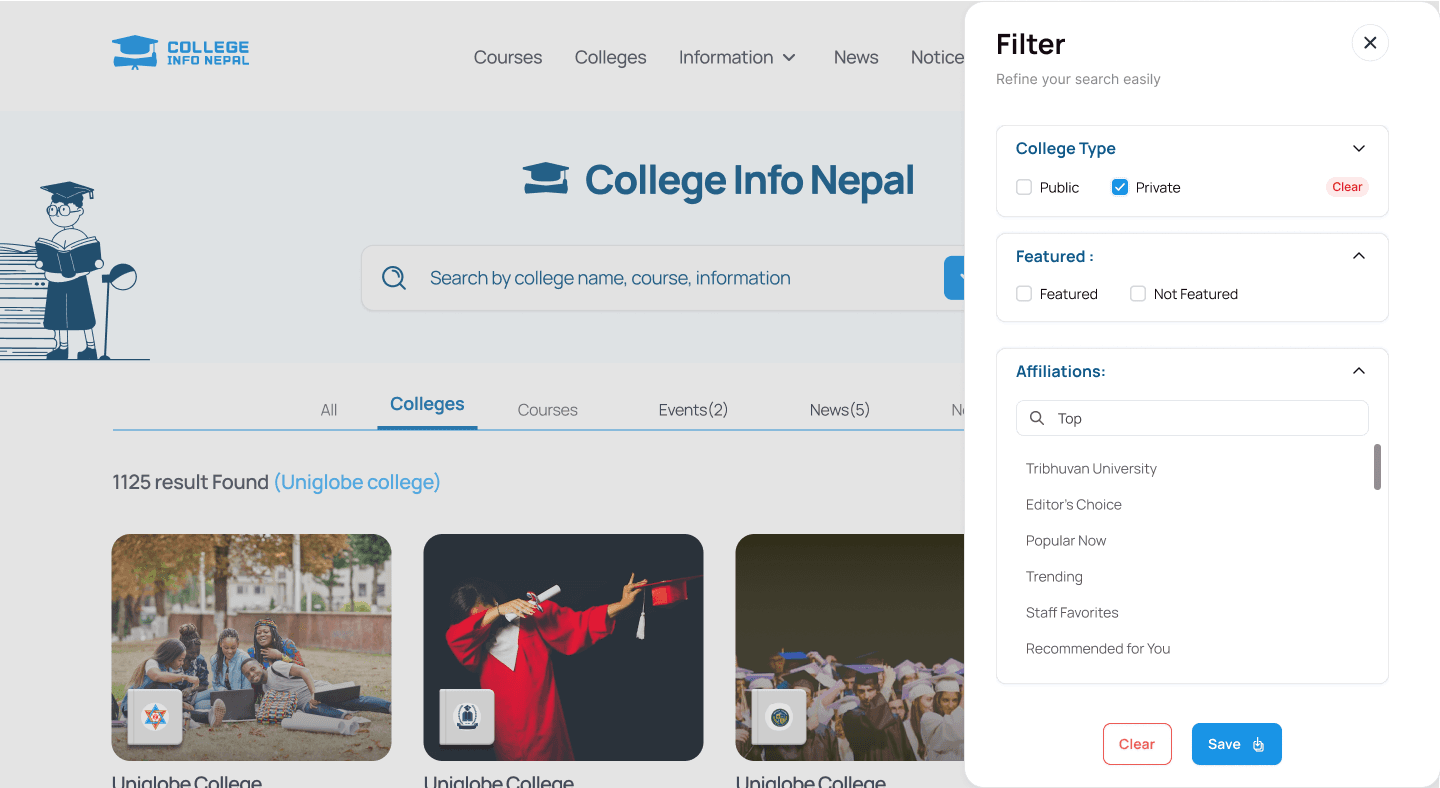Switch to the Courses results tab

[x=548, y=410]
